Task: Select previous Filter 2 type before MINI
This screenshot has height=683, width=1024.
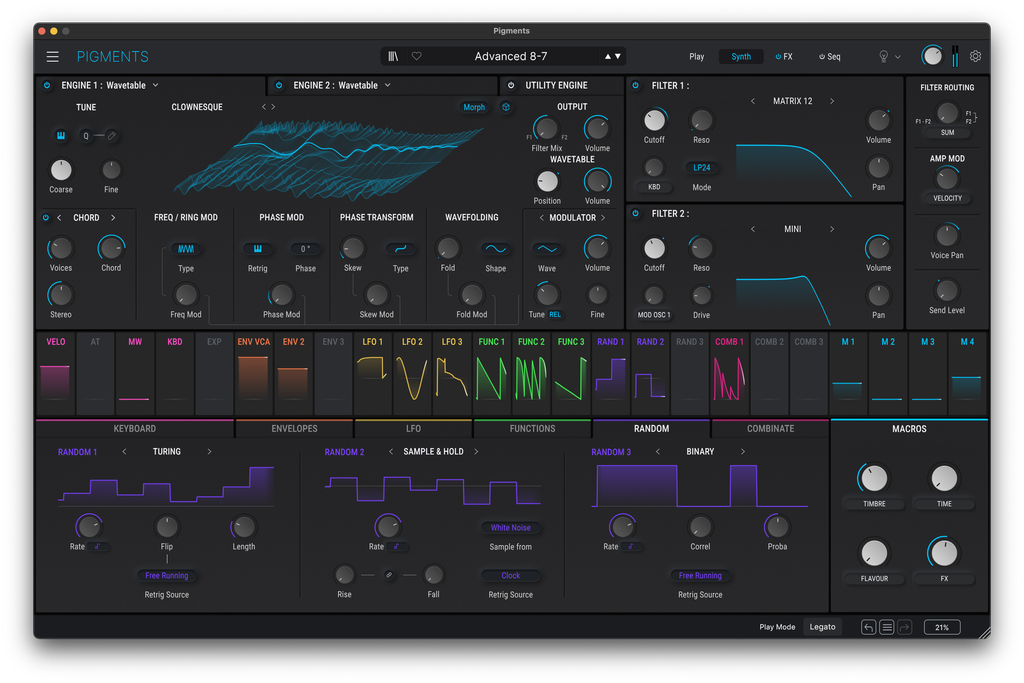Action: (753, 229)
